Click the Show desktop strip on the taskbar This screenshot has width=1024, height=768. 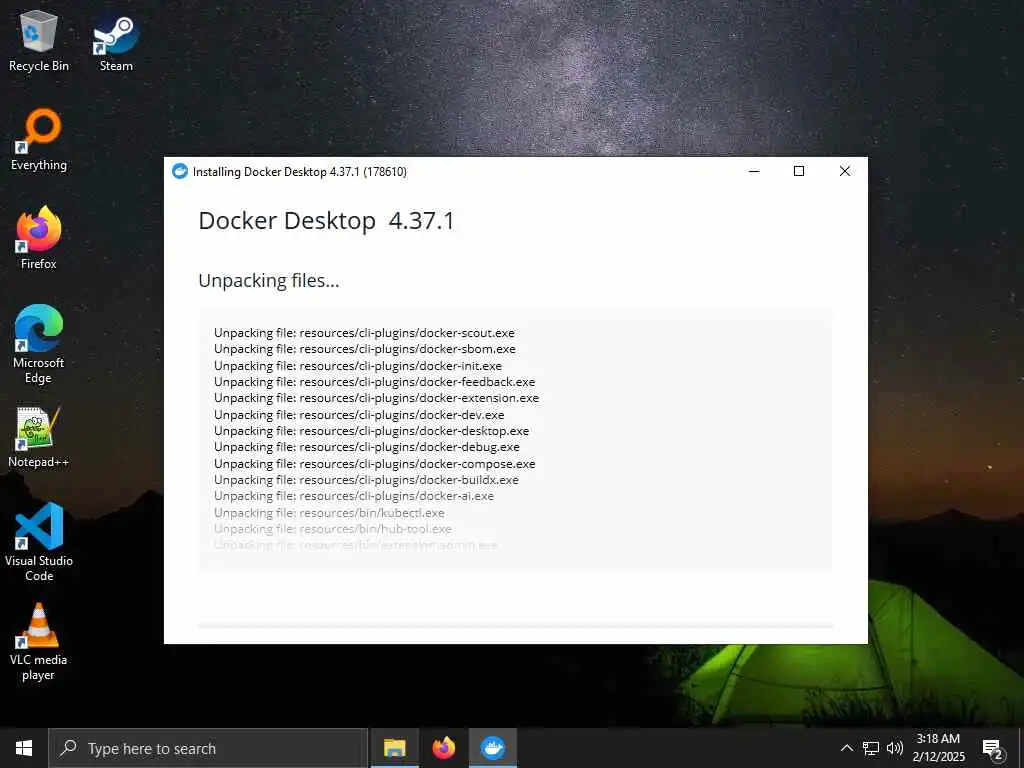pos(1021,748)
